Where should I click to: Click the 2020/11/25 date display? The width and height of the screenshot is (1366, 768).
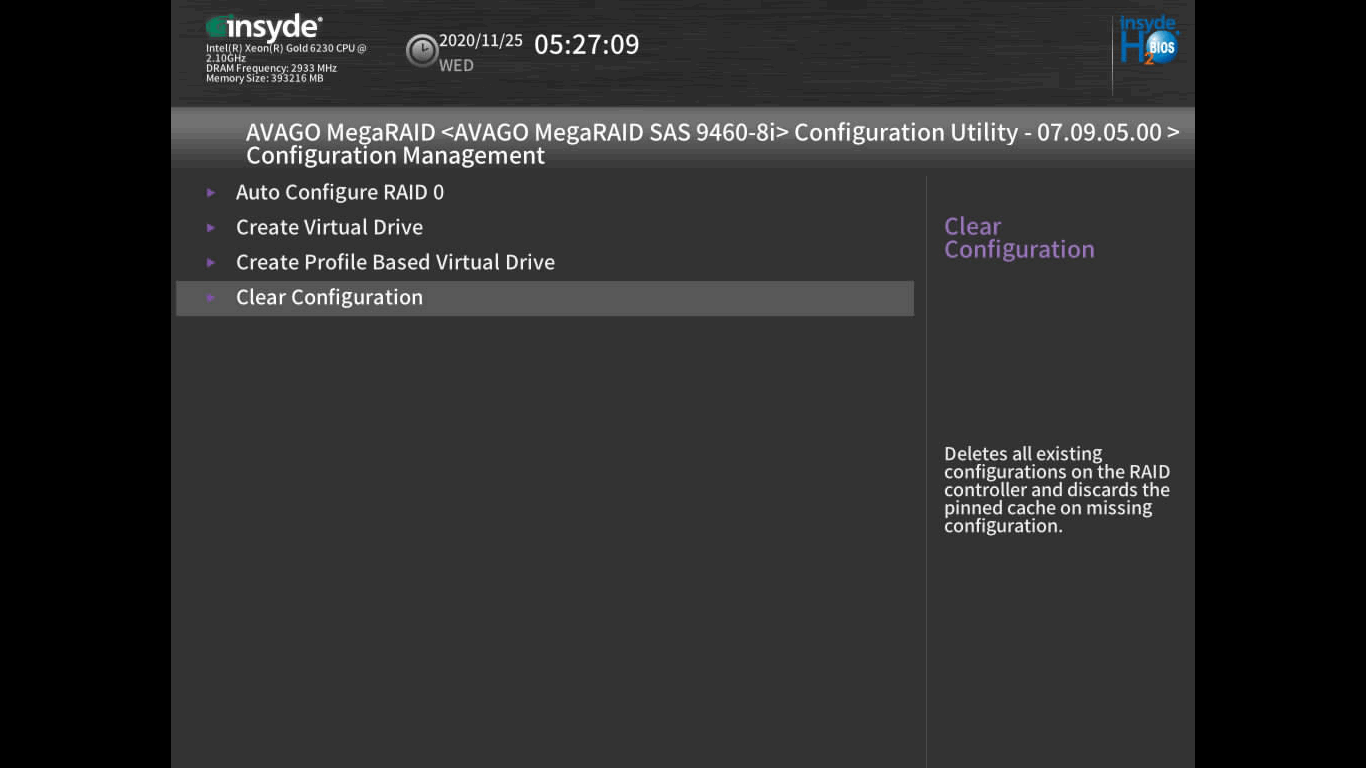coord(480,41)
